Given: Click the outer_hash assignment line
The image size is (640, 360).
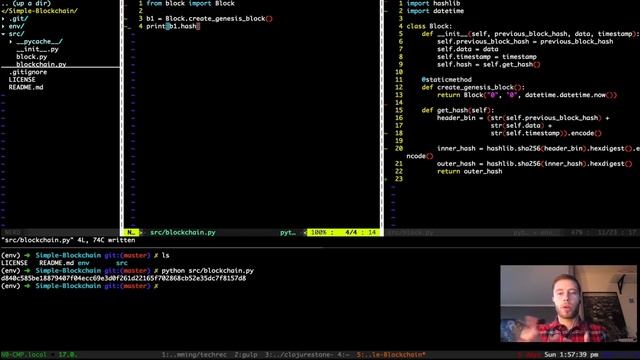Looking at the screenshot, I should point(534,164).
